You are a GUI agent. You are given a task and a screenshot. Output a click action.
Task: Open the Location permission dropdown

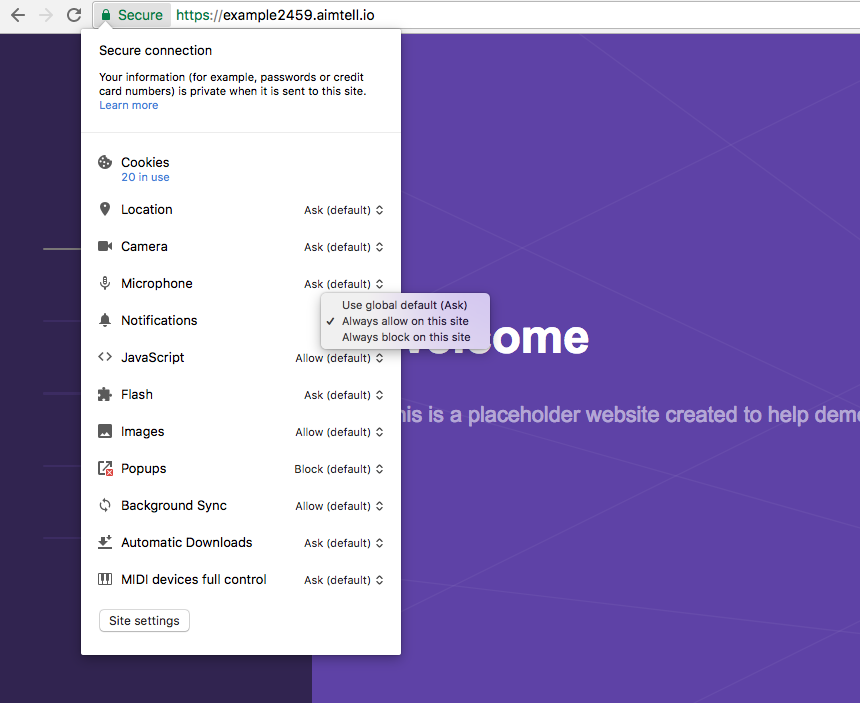tap(344, 210)
